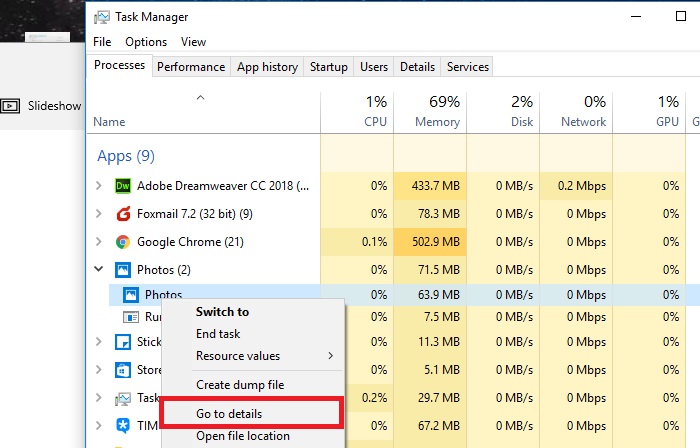700x448 pixels.
Task: Click the Task Manager process row icon
Action: point(123,398)
